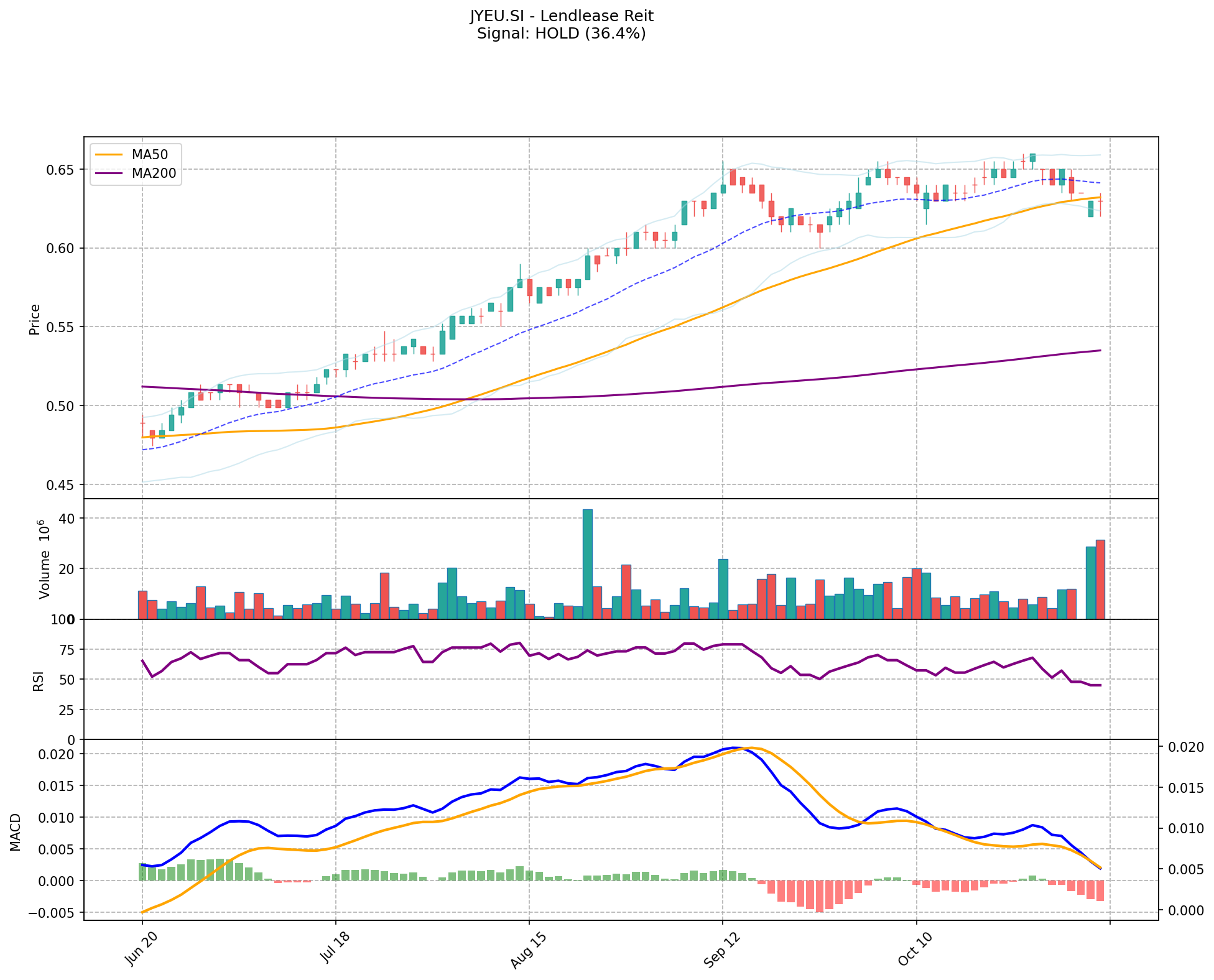Click the Jun 20 date label

(x=141, y=950)
